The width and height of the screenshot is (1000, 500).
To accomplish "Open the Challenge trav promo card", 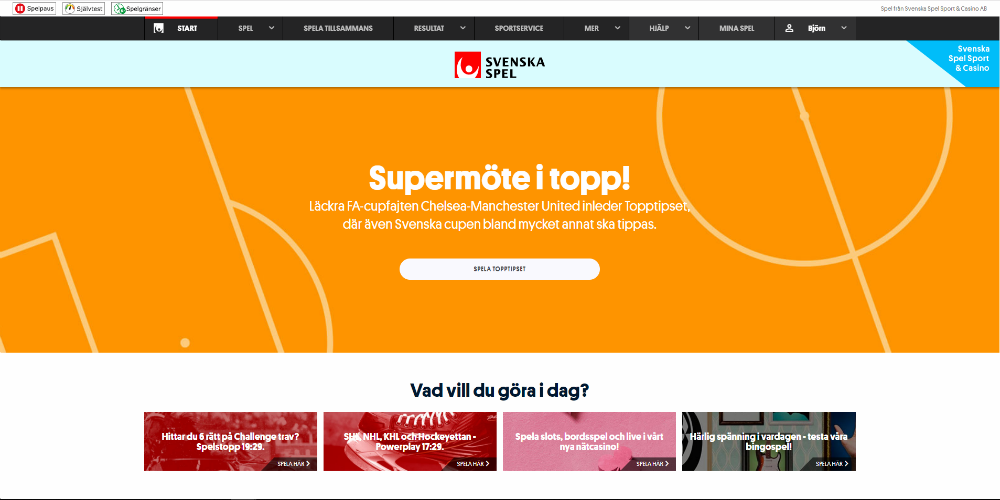I will click(230, 441).
